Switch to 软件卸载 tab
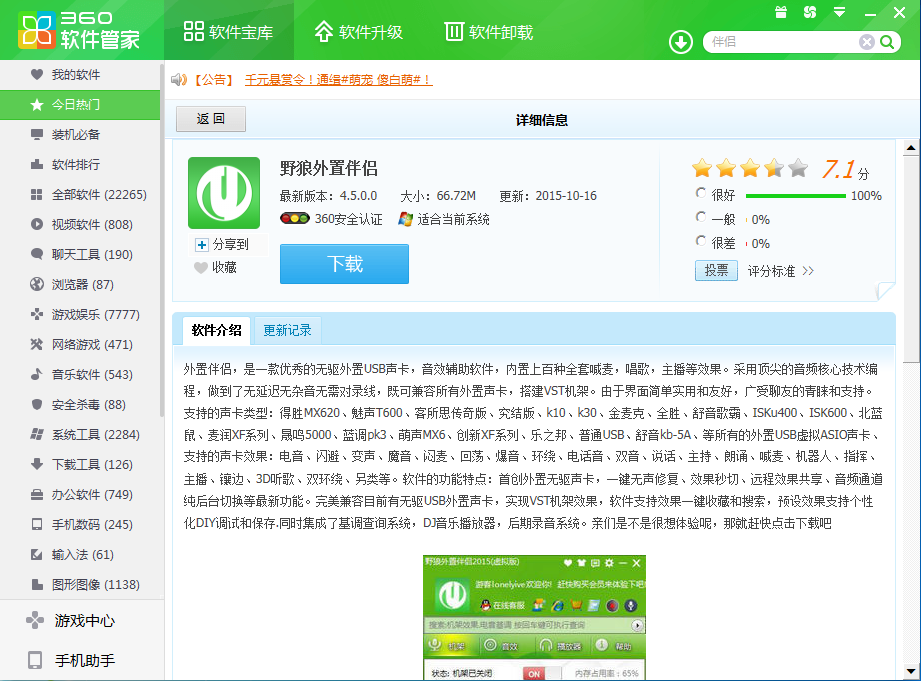The image size is (921, 681). [x=489, y=31]
